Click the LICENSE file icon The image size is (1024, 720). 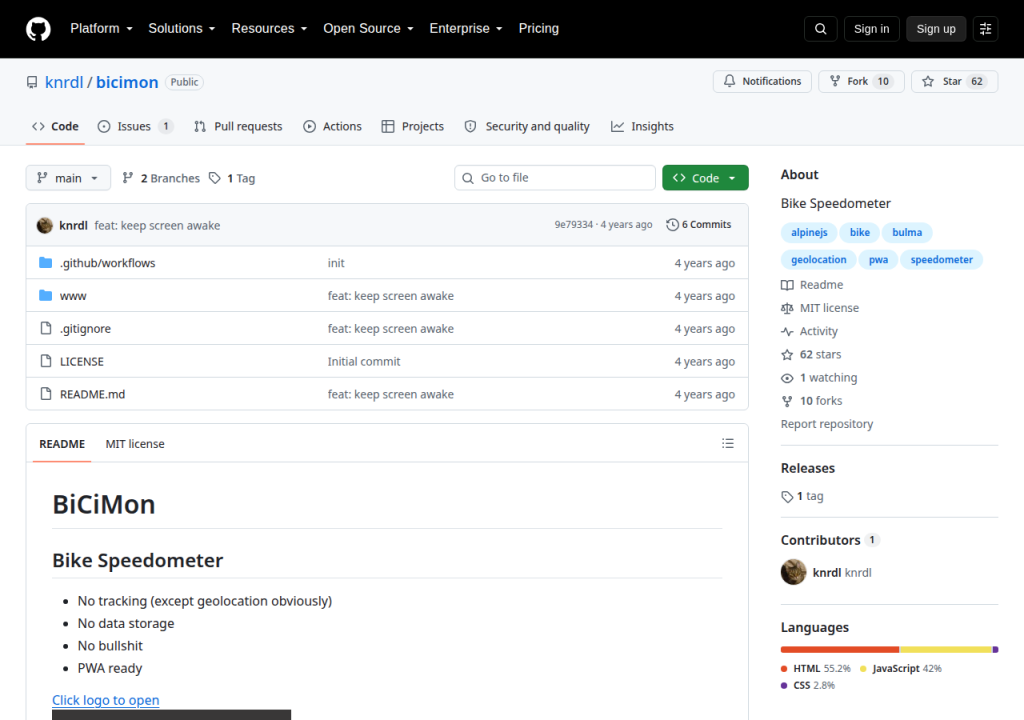46,361
